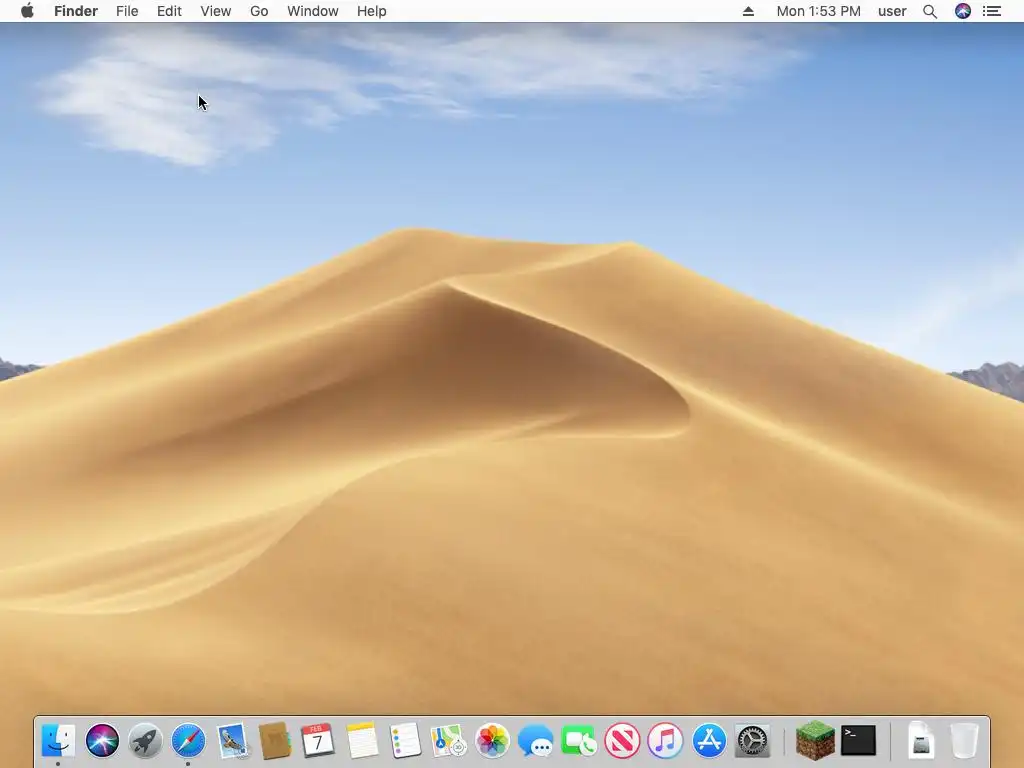Open Launchpad rocket icon
The image size is (1024, 768).
145,741
